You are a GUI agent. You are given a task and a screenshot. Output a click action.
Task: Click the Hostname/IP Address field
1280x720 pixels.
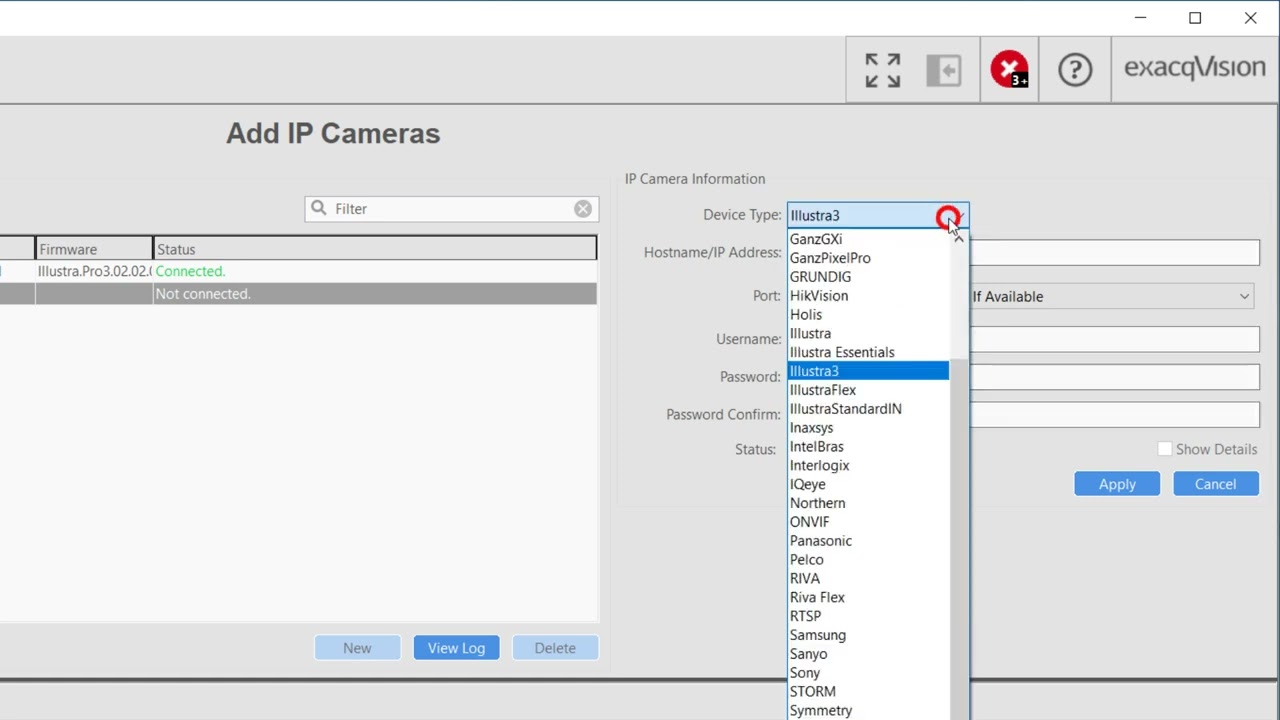[x=1114, y=253]
